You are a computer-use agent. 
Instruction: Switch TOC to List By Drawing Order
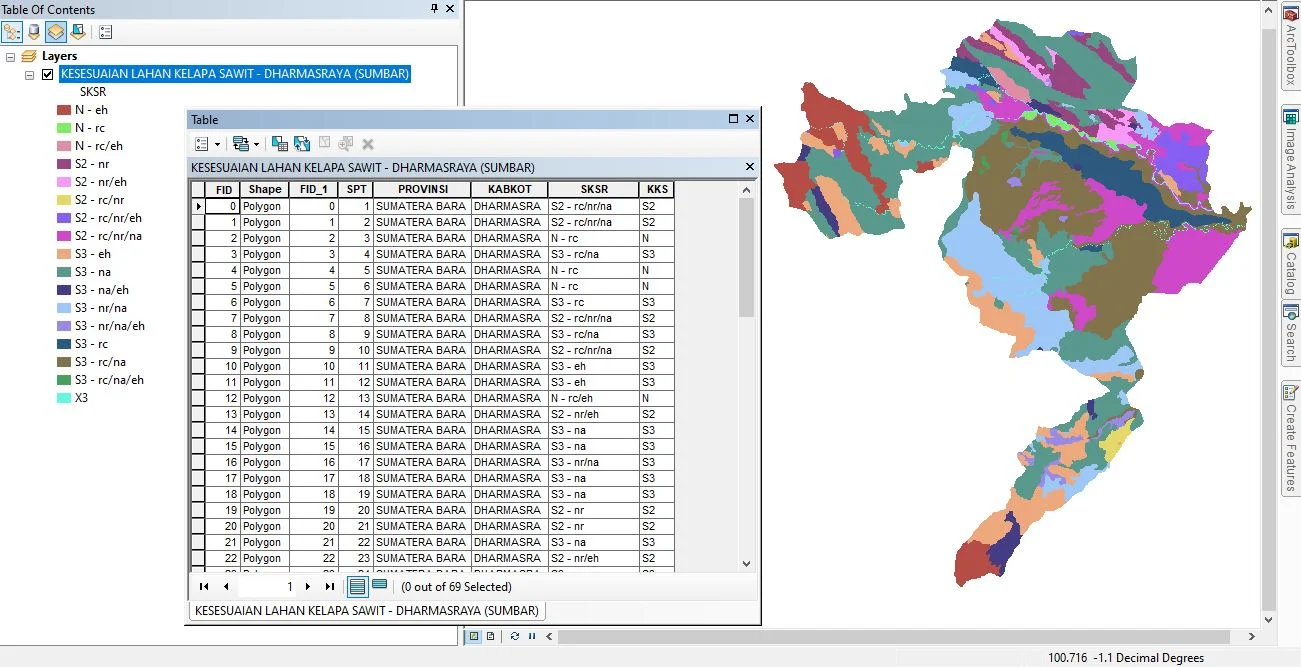coord(10,31)
